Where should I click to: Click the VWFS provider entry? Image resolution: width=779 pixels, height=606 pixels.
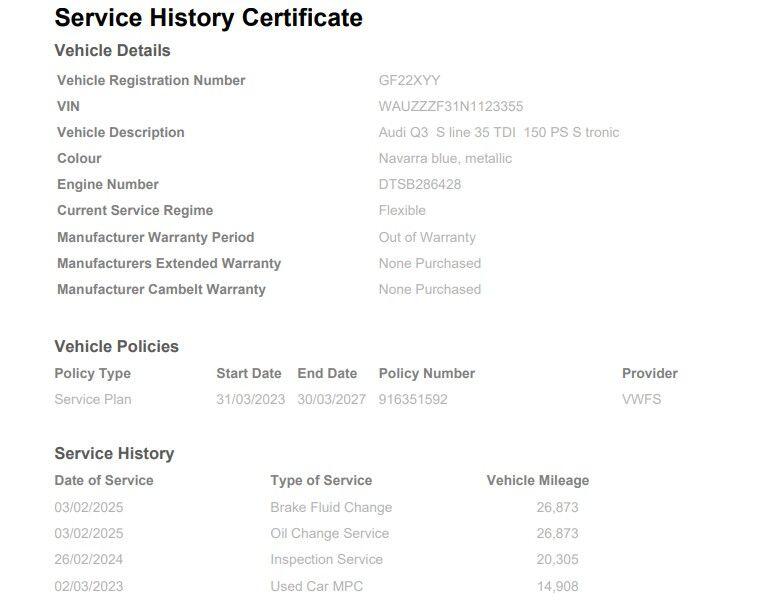(x=641, y=399)
